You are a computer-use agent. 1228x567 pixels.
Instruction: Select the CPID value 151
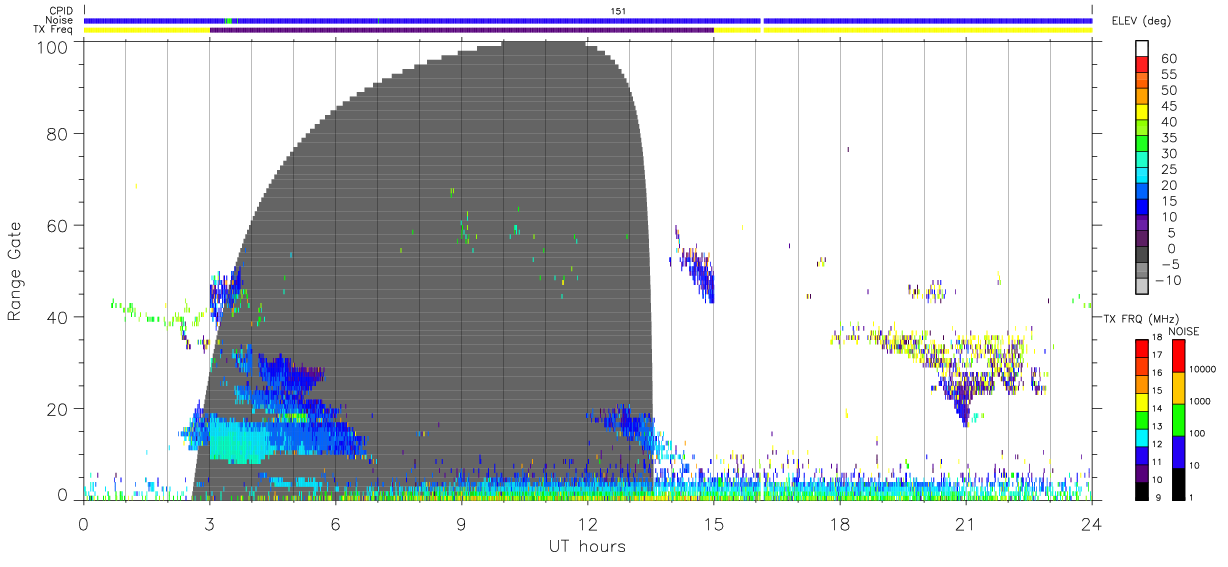pyautogui.click(x=619, y=11)
